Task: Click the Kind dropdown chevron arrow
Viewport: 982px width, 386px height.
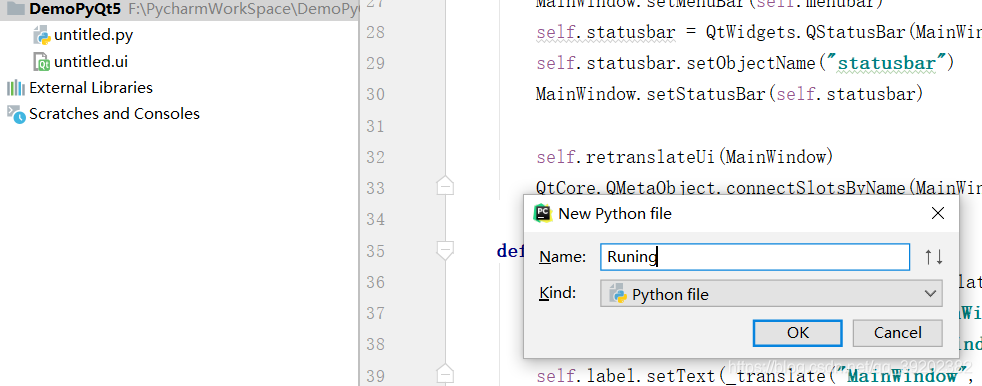Action: click(x=931, y=294)
